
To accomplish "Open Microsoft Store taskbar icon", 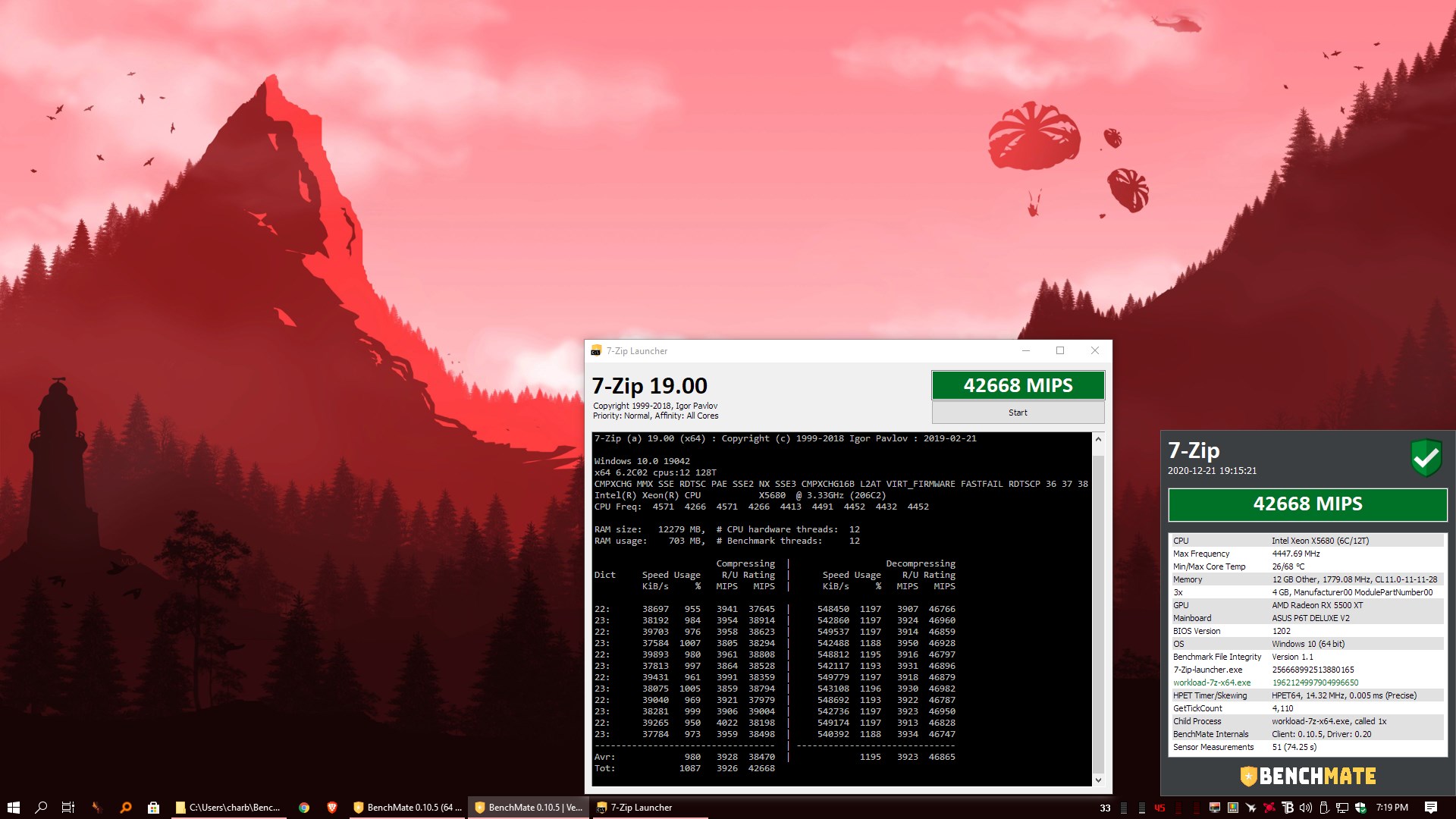I will coord(153,808).
